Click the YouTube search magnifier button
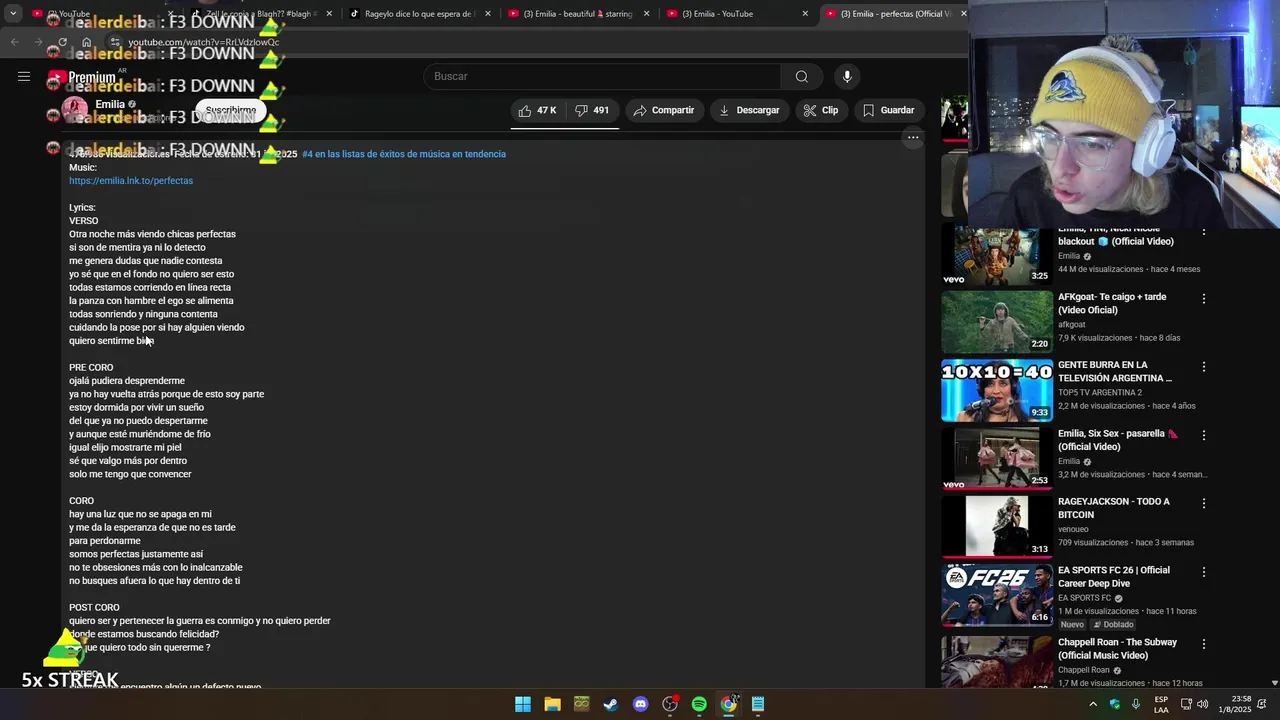This screenshot has height=720, width=1280. click(x=801, y=77)
